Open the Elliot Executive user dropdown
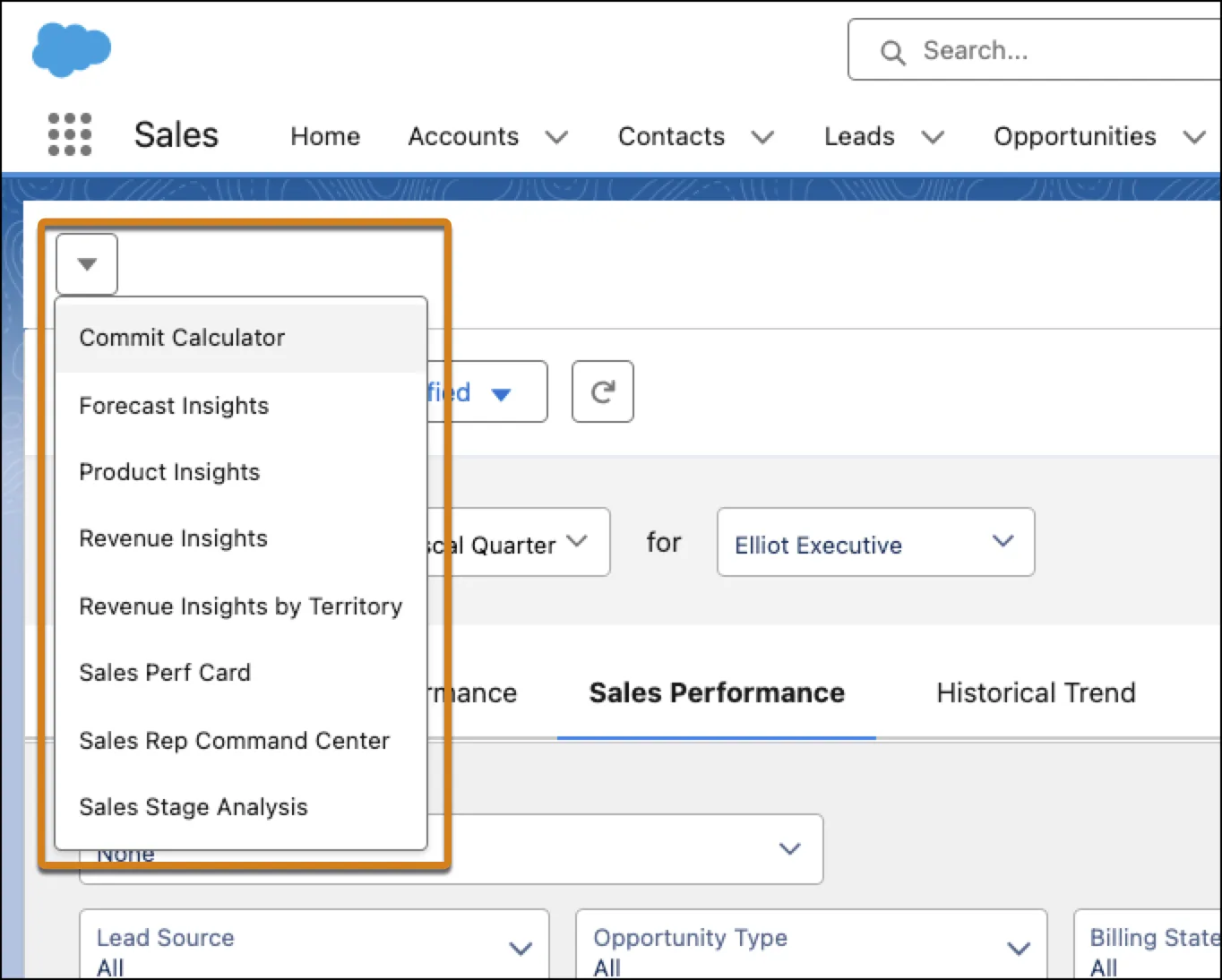 tap(875, 543)
